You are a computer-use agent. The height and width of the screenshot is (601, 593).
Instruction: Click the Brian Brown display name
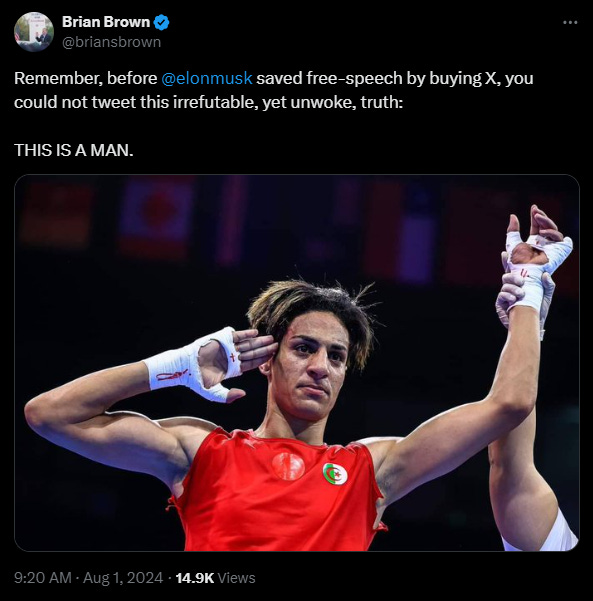[106, 22]
